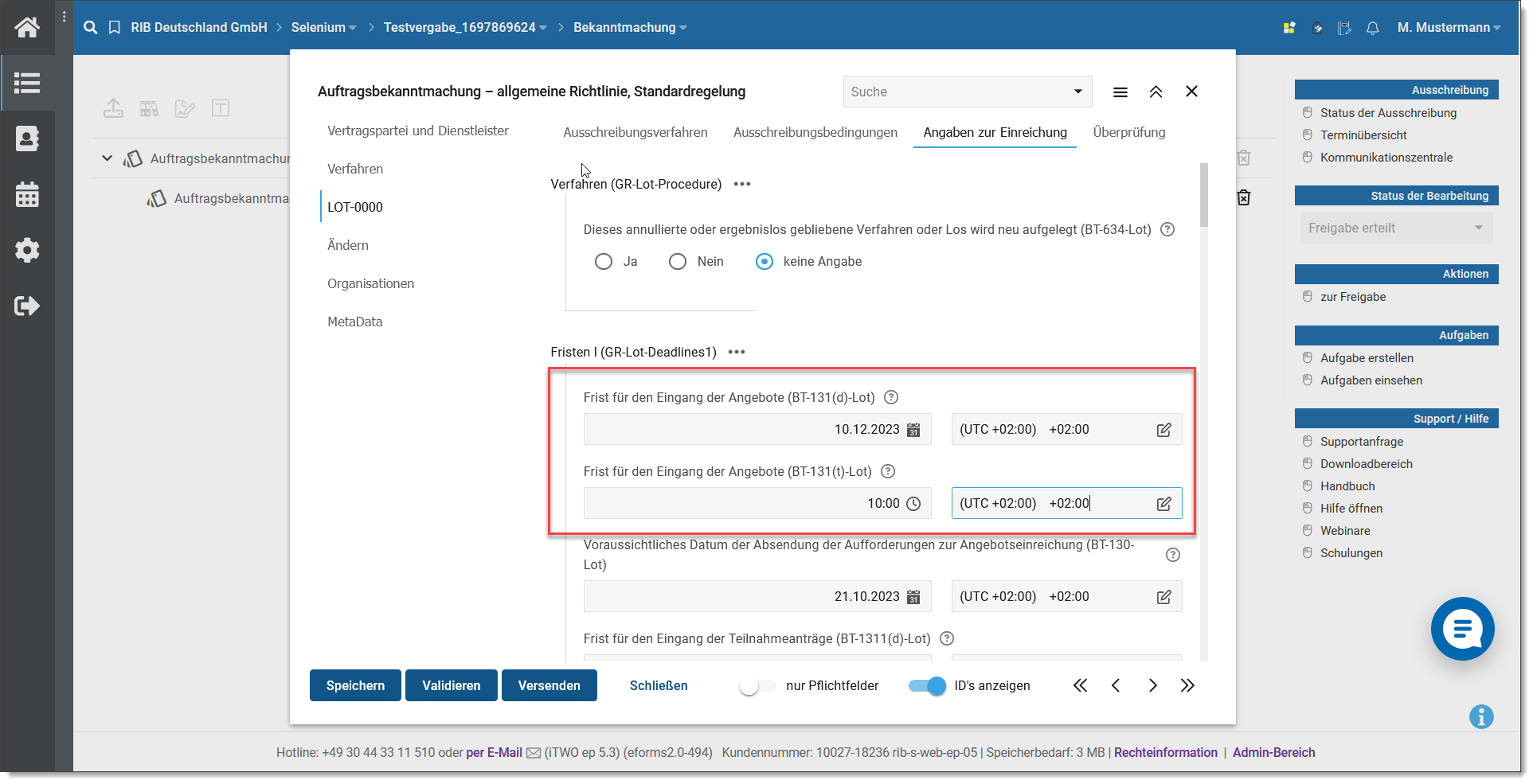Open settings gear in left sidebar
This screenshot has width=1533, height=784.
(x=27, y=250)
